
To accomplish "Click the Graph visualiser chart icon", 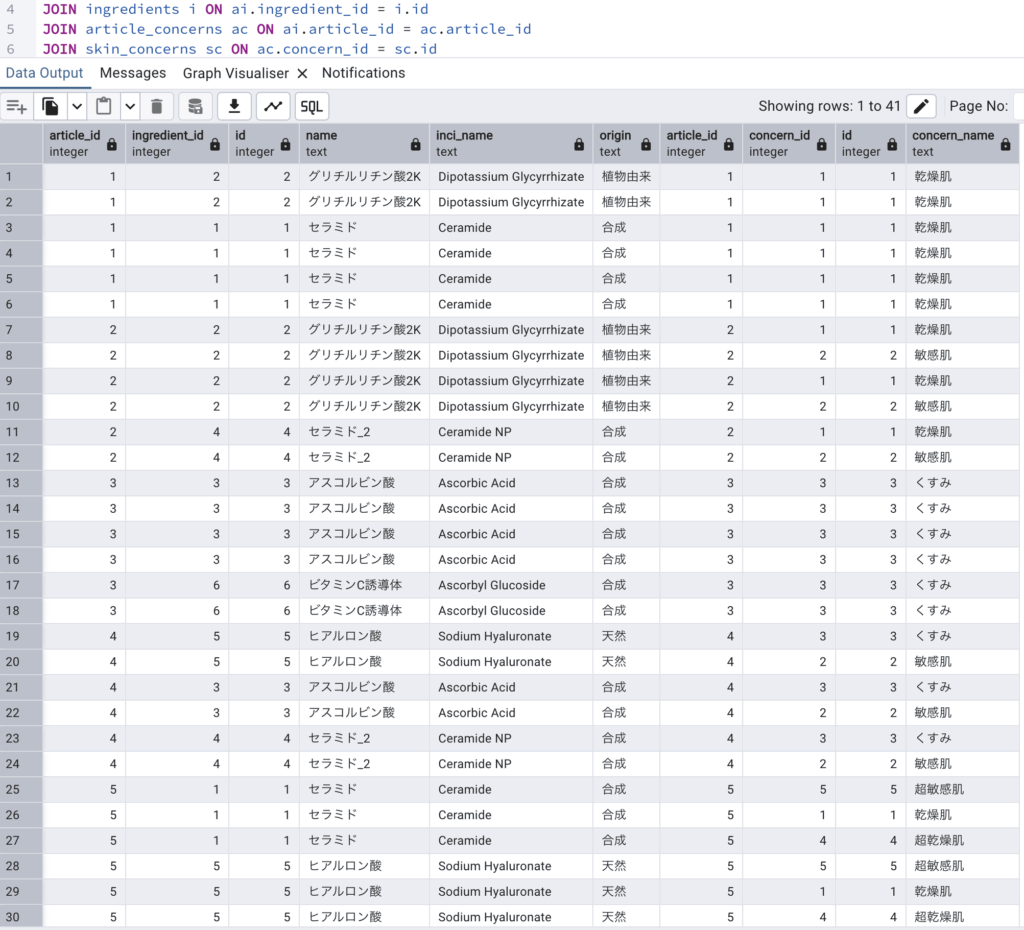I will point(273,106).
